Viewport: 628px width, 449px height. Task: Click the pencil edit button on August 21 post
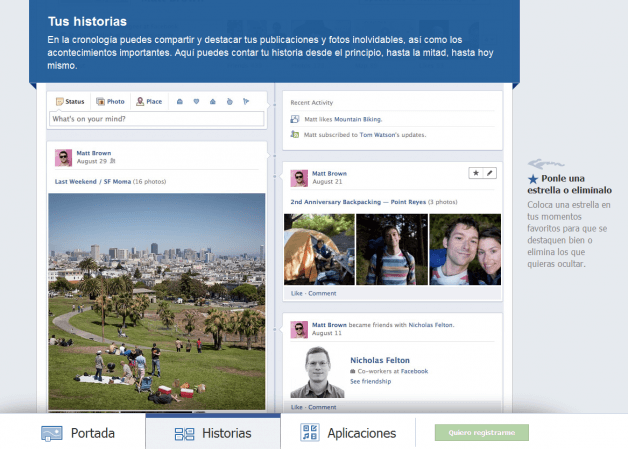coord(489,173)
